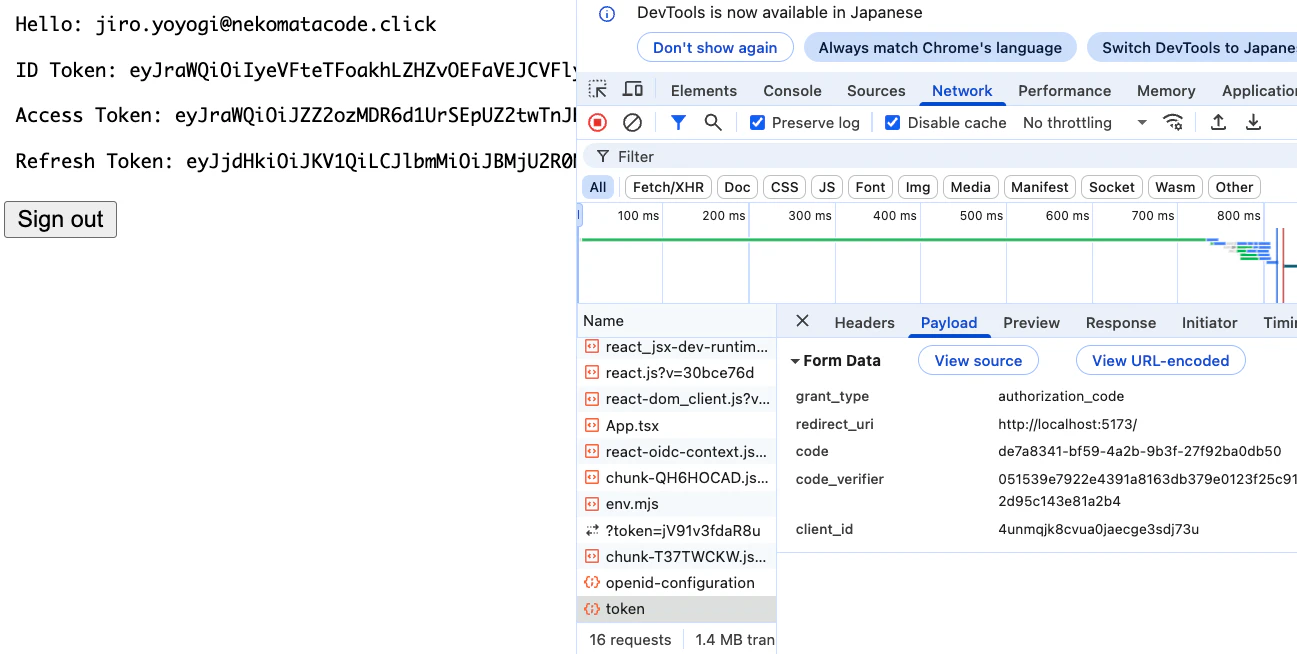This screenshot has height=654, width=1297.
Task: Click Always match Chrome's language button
Action: coord(940,47)
